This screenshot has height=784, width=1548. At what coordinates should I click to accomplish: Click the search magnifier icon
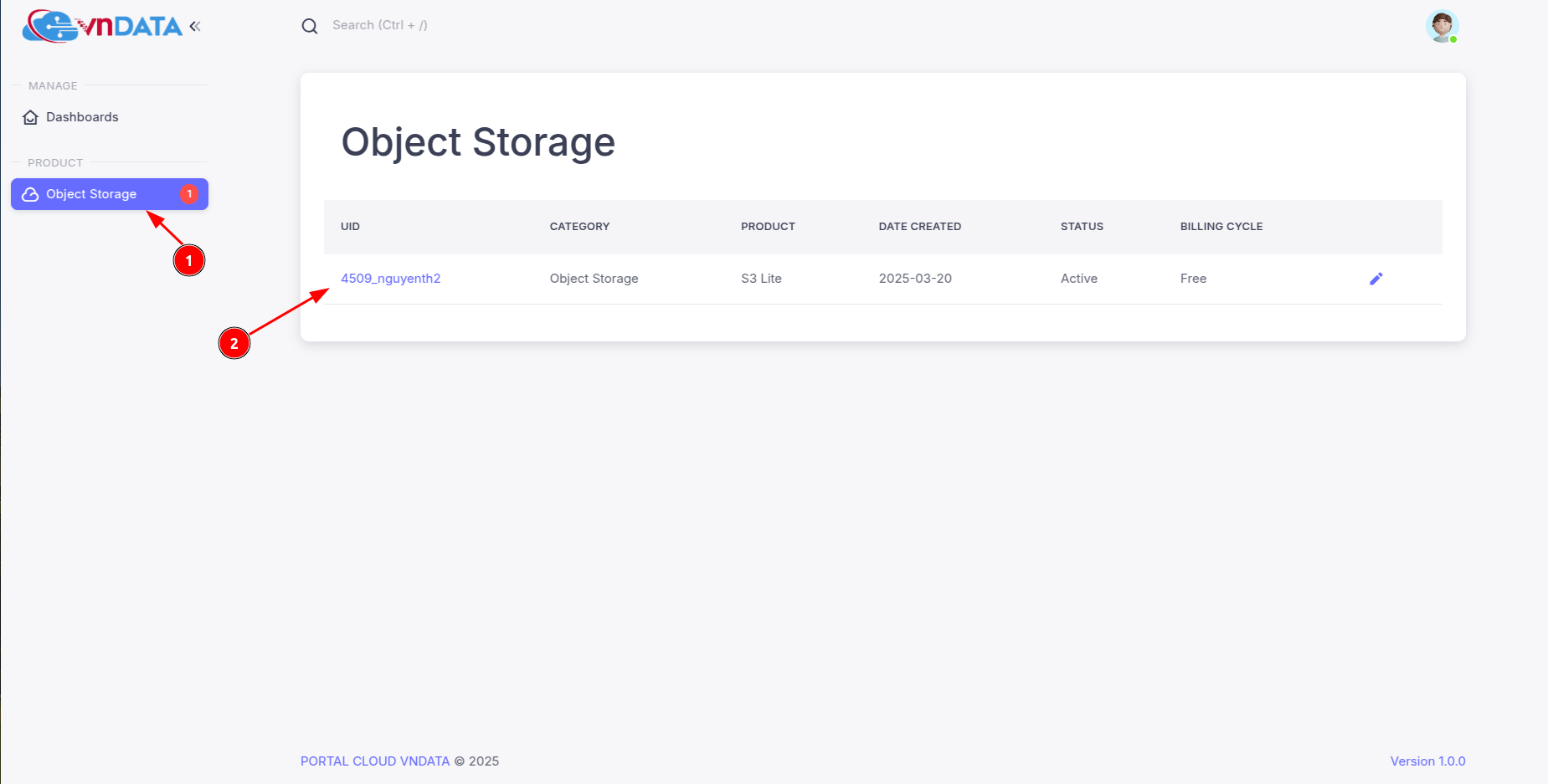(310, 26)
